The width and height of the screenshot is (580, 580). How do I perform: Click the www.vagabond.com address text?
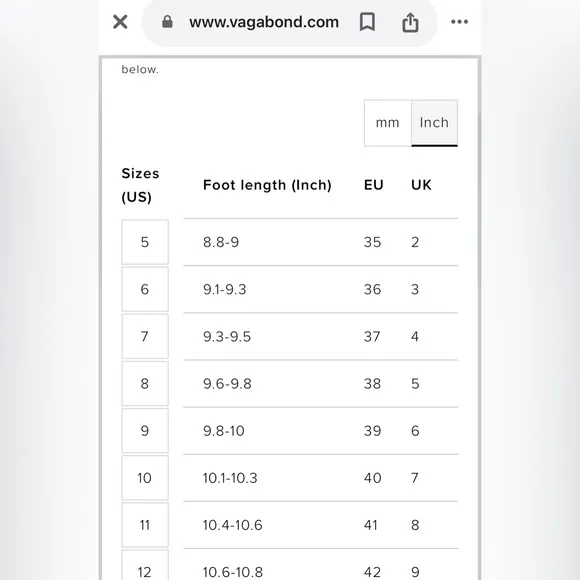pyautogui.click(x=264, y=22)
